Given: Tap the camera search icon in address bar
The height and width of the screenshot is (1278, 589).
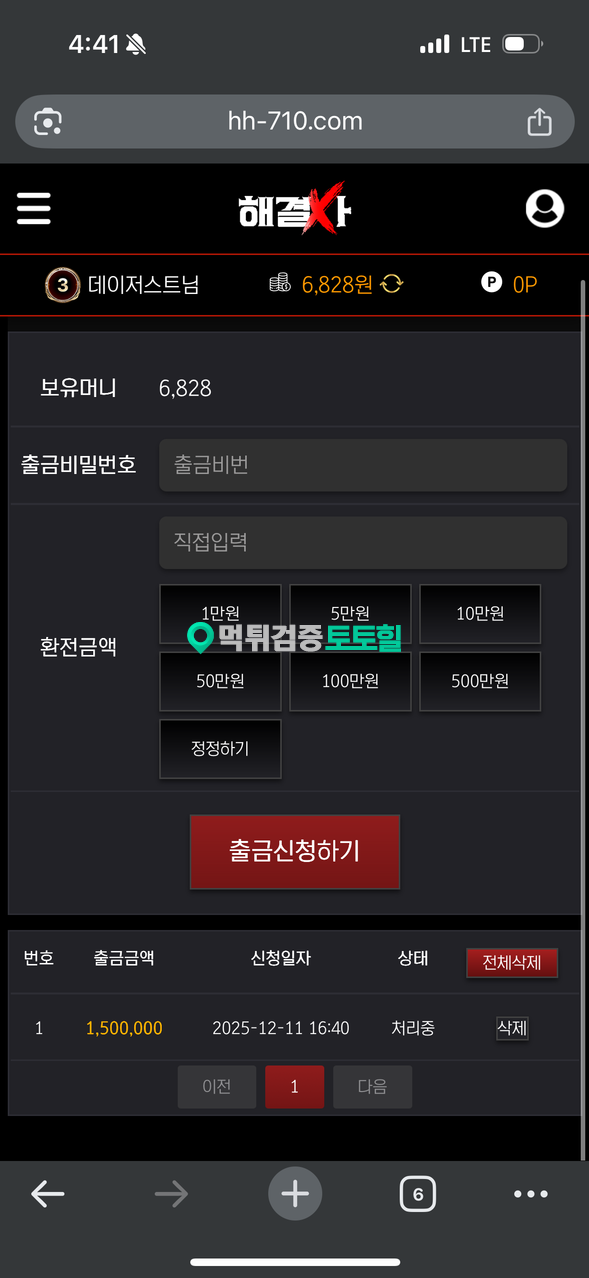Looking at the screenshot, I should [48, 122].
